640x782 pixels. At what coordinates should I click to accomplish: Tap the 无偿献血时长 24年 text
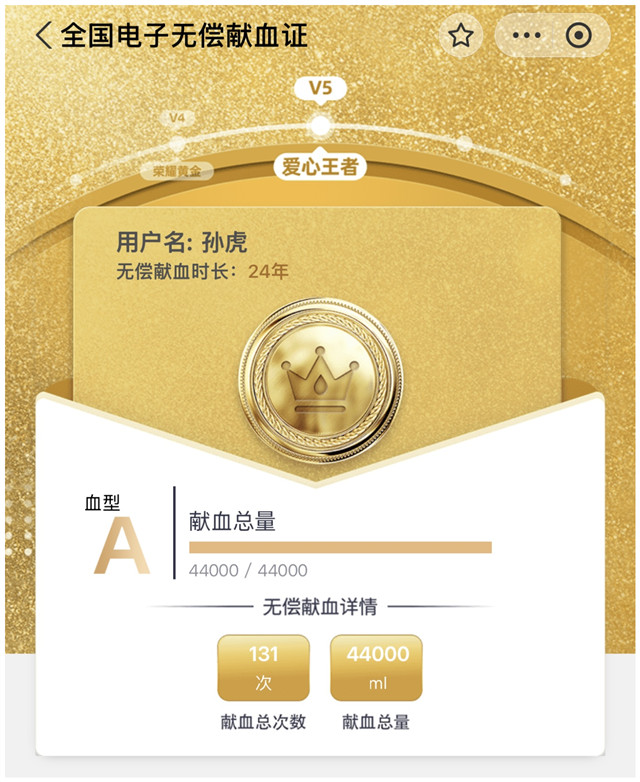(x=203, y=272)
